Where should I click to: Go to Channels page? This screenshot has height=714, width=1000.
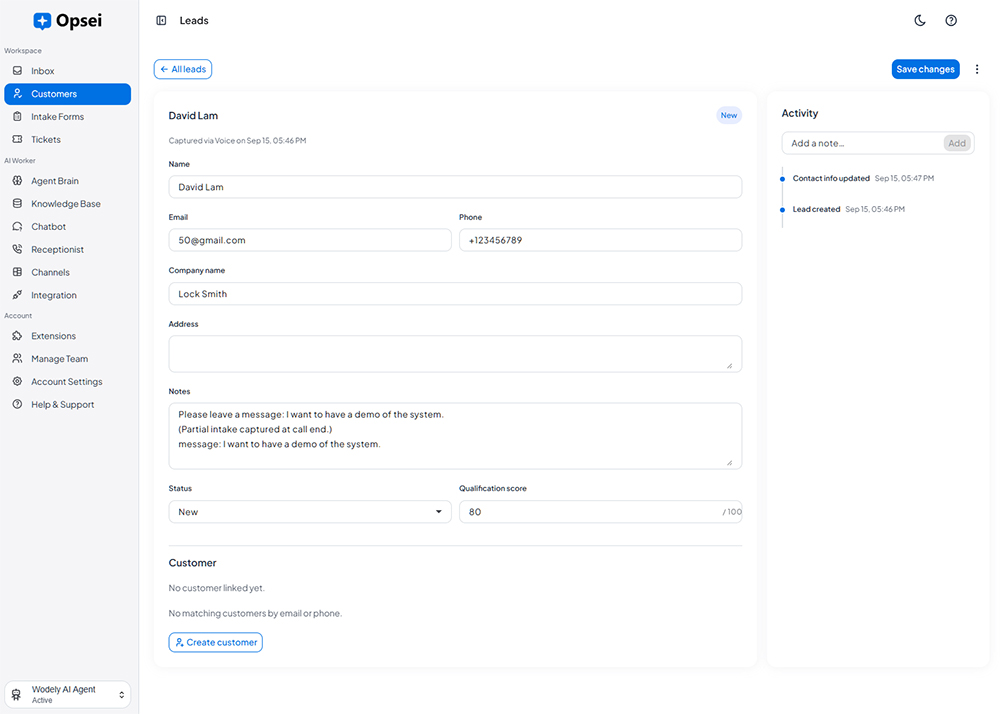tap(68, 272)
